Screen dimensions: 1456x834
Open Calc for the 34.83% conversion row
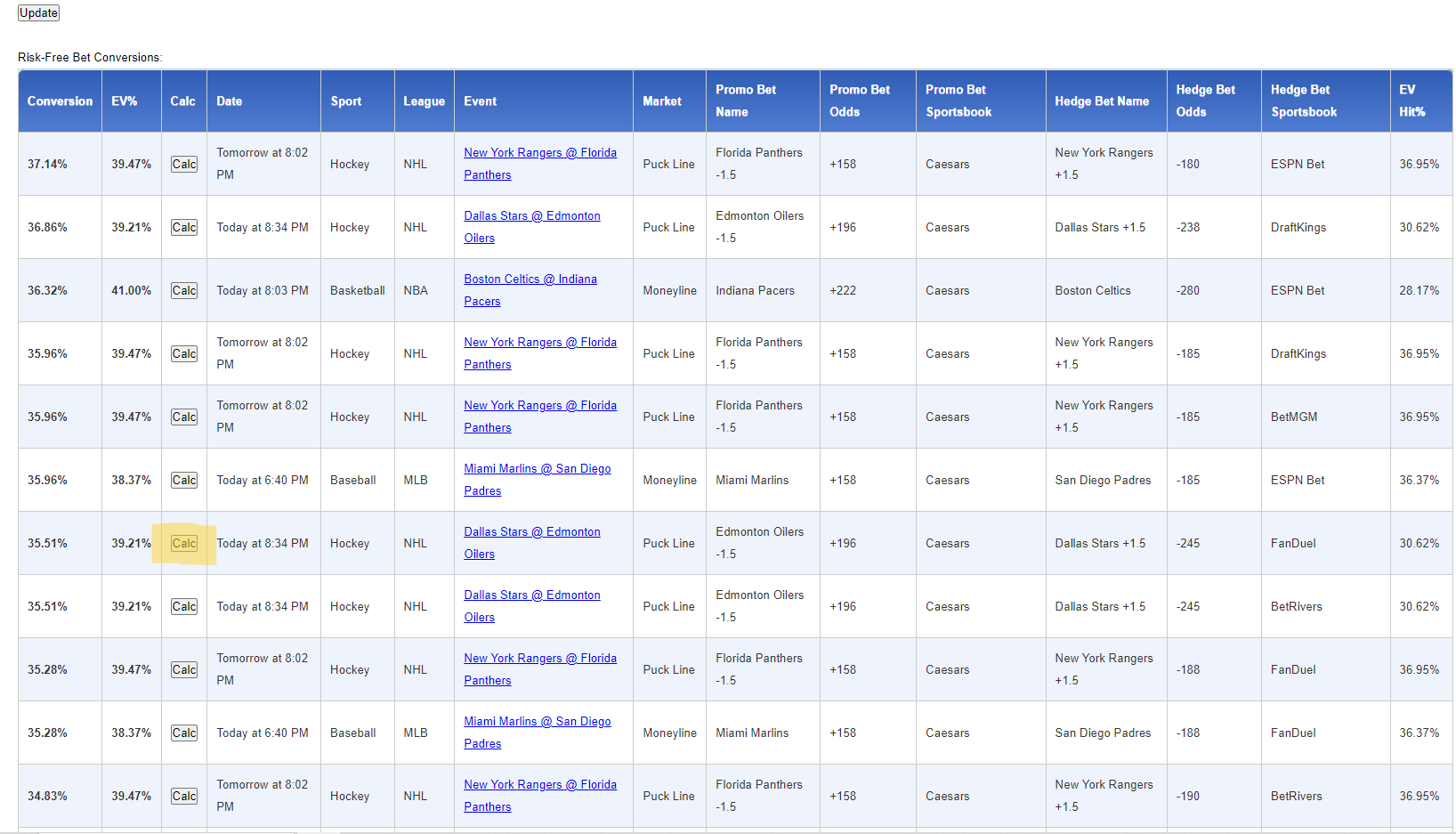pos(184,796)
